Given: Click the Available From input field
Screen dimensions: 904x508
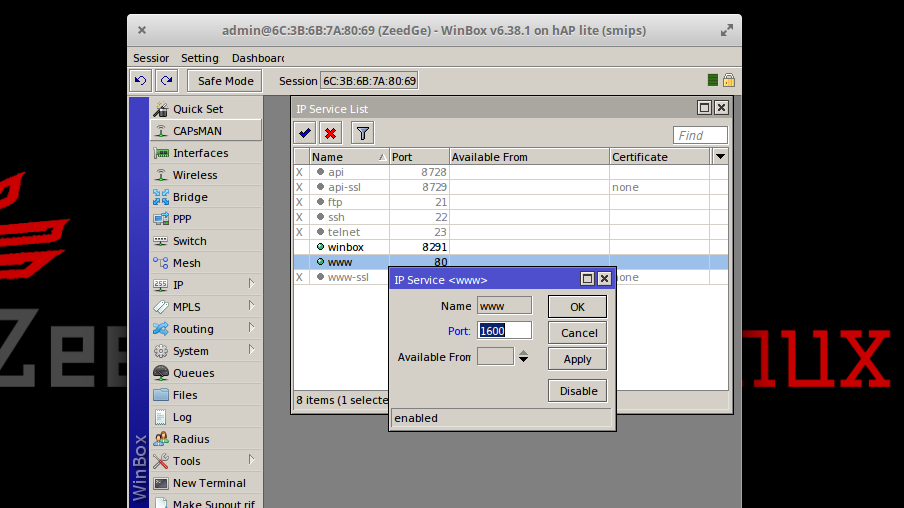Looking at the screenshot, I should pyautogui.click(x=495, y=356).
